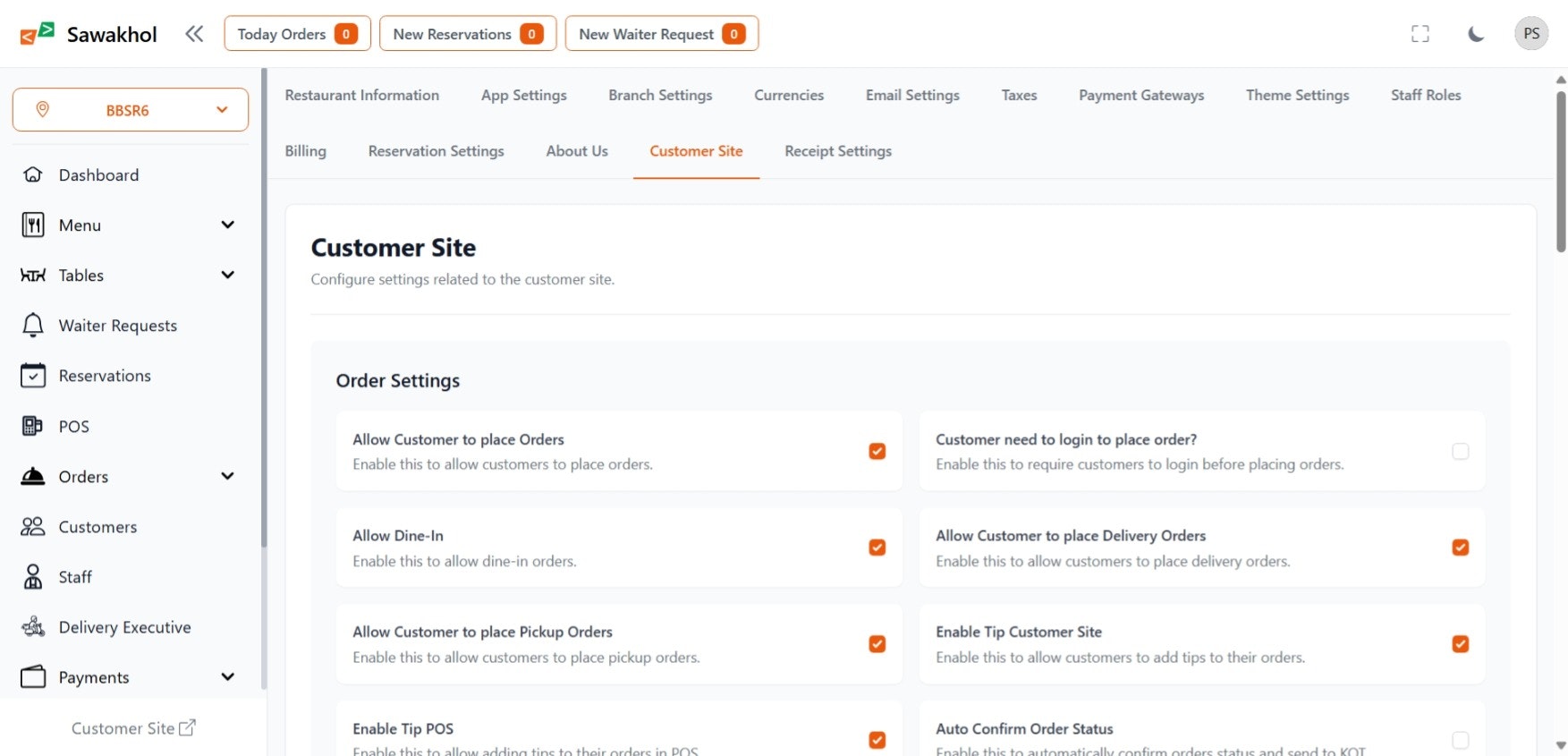1568x756 pixels.
Task: Uncheck Enable Tip Customer Site checkbox
Action: pos(1460,644)
